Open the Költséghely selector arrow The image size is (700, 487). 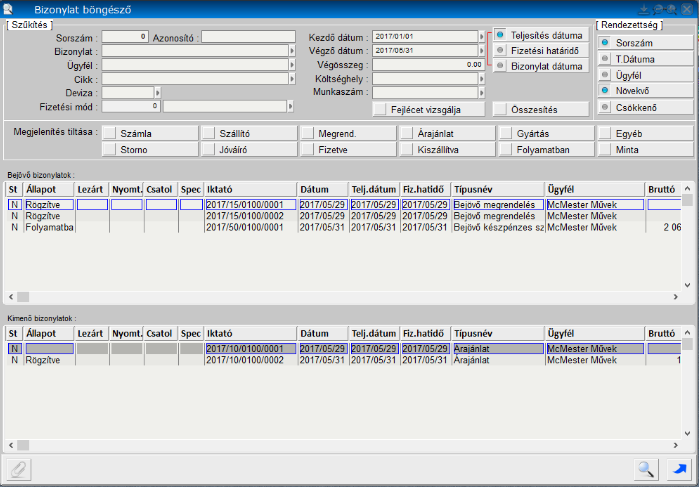pos(482,78)
